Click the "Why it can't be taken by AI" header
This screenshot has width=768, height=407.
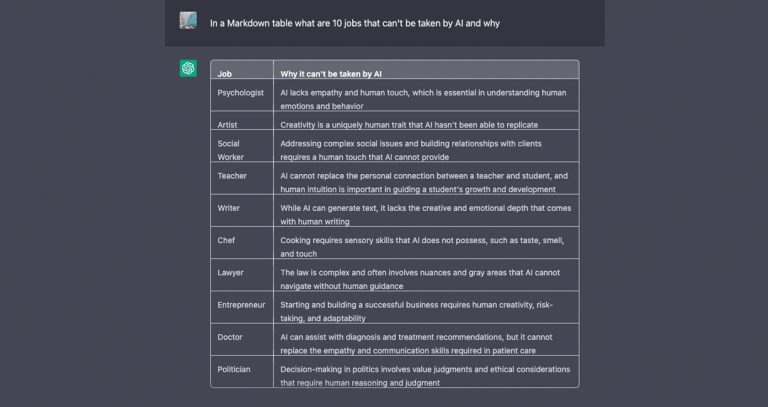coord(331,74)
